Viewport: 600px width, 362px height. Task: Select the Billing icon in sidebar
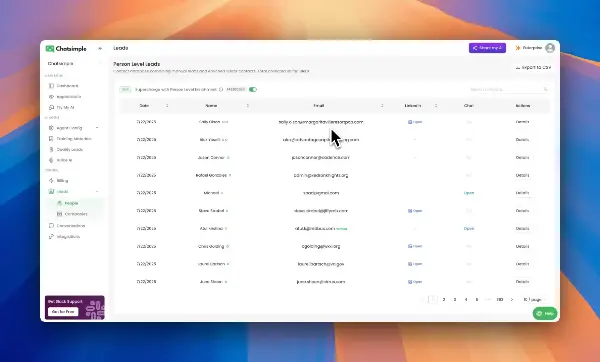point(51,180)
